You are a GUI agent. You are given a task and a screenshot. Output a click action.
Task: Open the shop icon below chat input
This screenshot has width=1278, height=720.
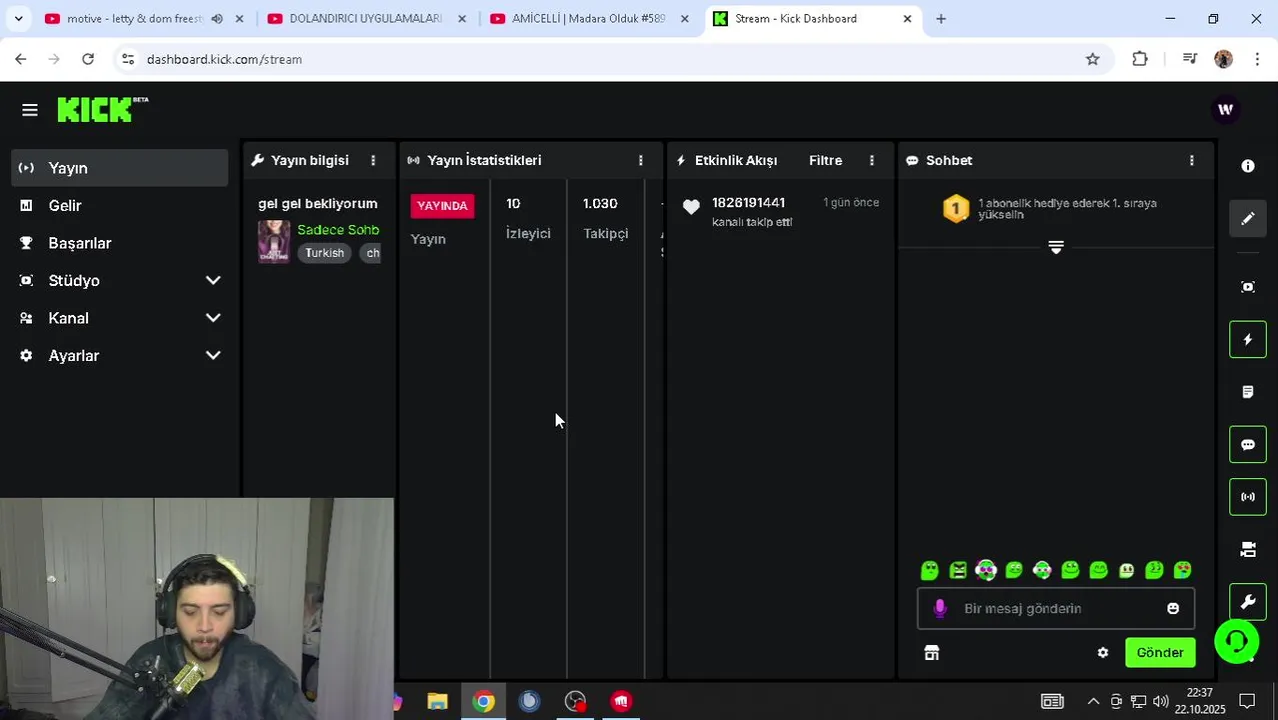932,653
